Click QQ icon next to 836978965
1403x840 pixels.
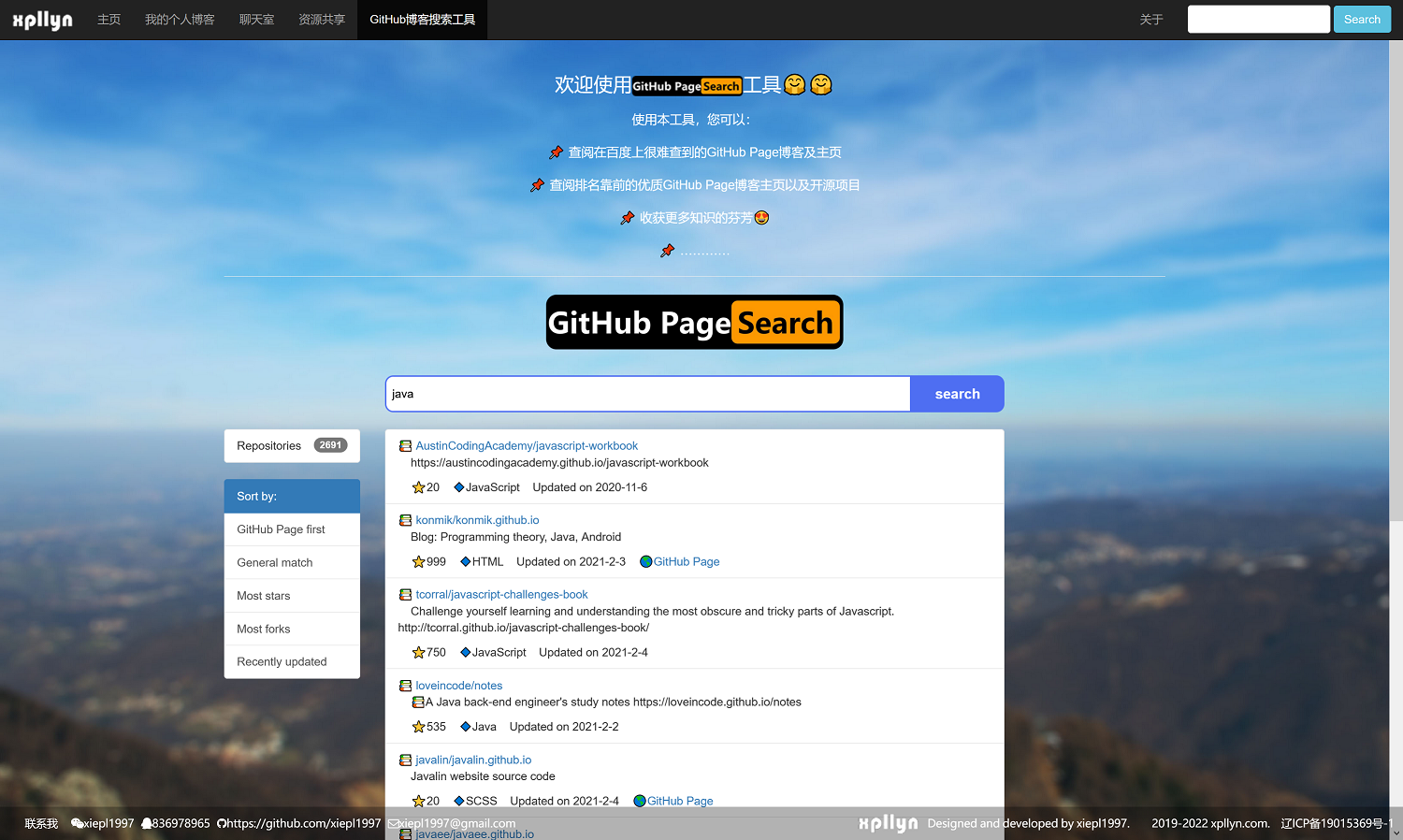tap(146, 824)
